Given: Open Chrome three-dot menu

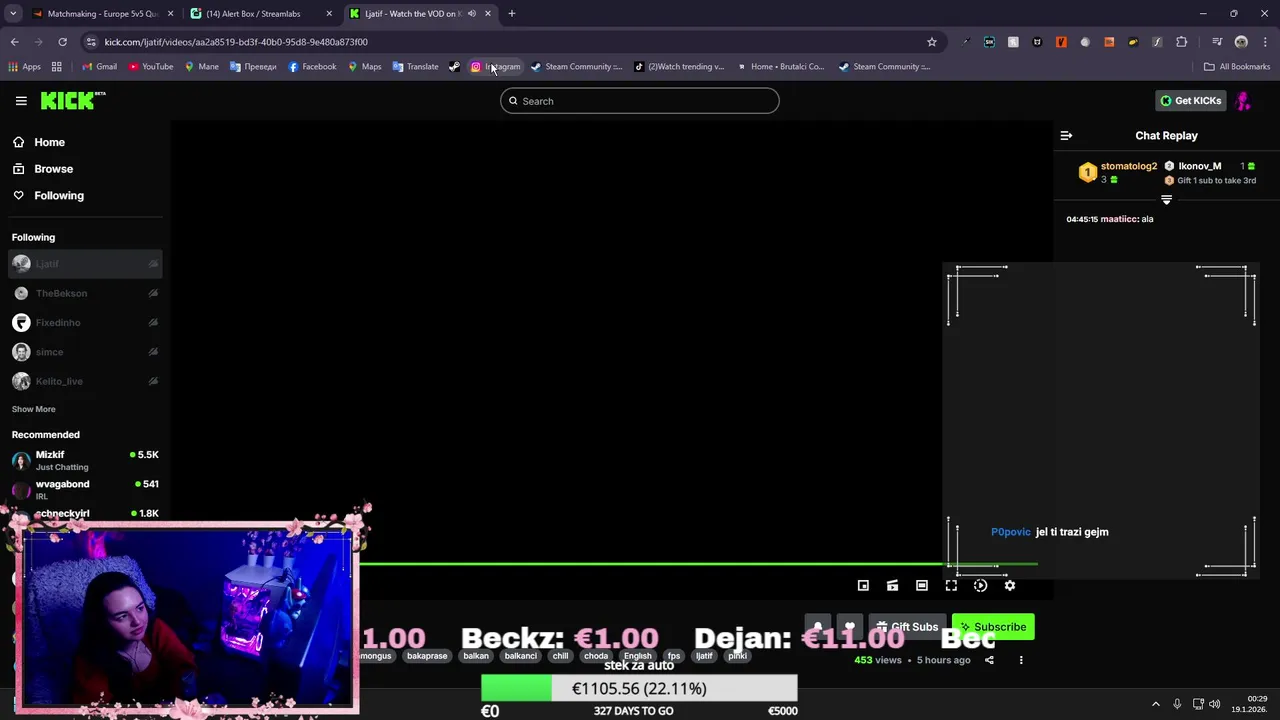Looking at the screenshot, I should [x=1265, y=42].
